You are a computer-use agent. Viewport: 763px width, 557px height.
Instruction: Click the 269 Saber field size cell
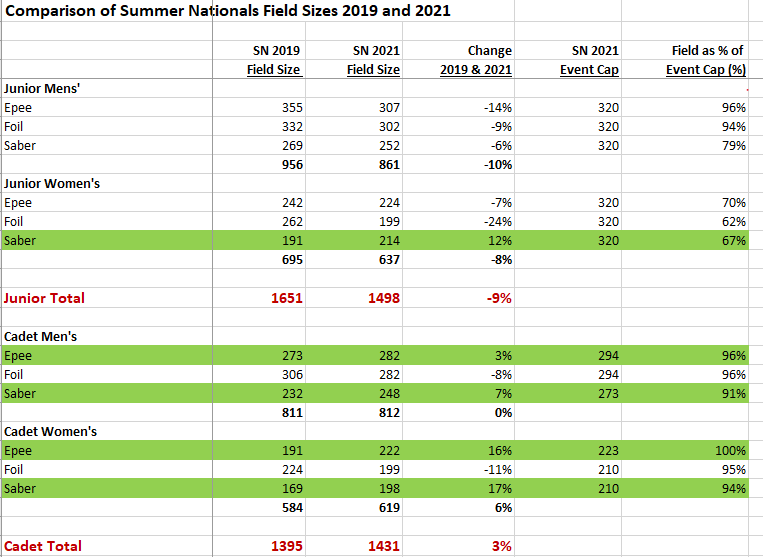[x=292, y=145]
